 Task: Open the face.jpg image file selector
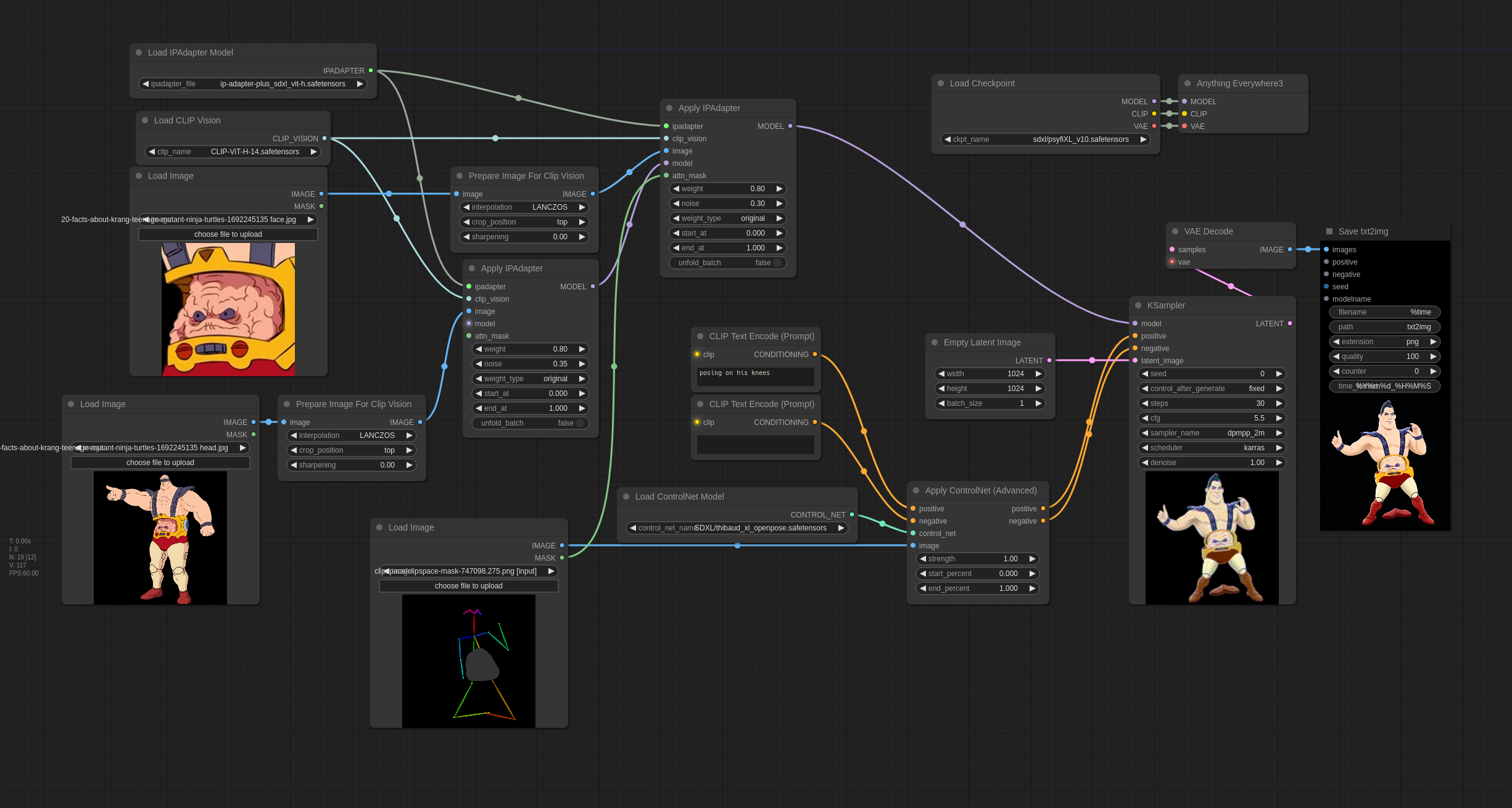pos(228,220)
